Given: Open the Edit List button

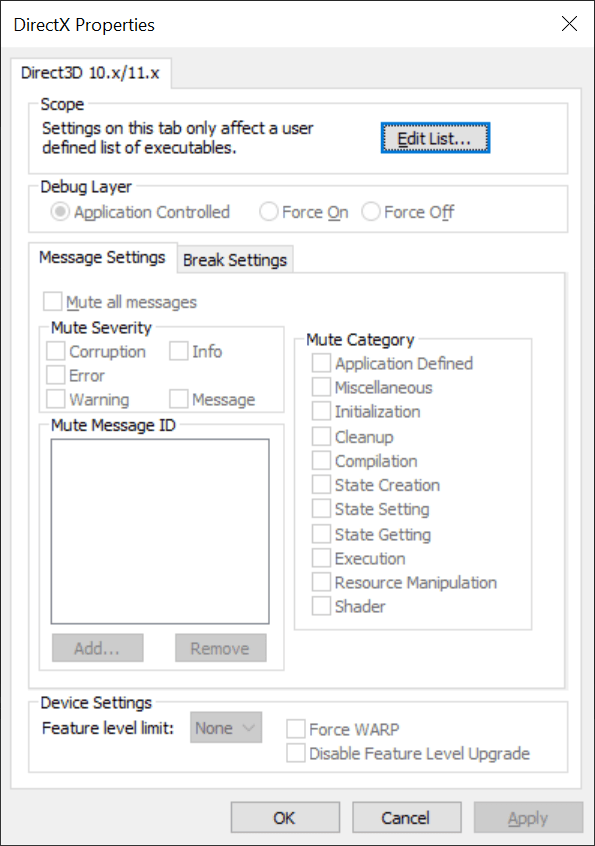Looking at the screenshot, I should tap(435, 138).
